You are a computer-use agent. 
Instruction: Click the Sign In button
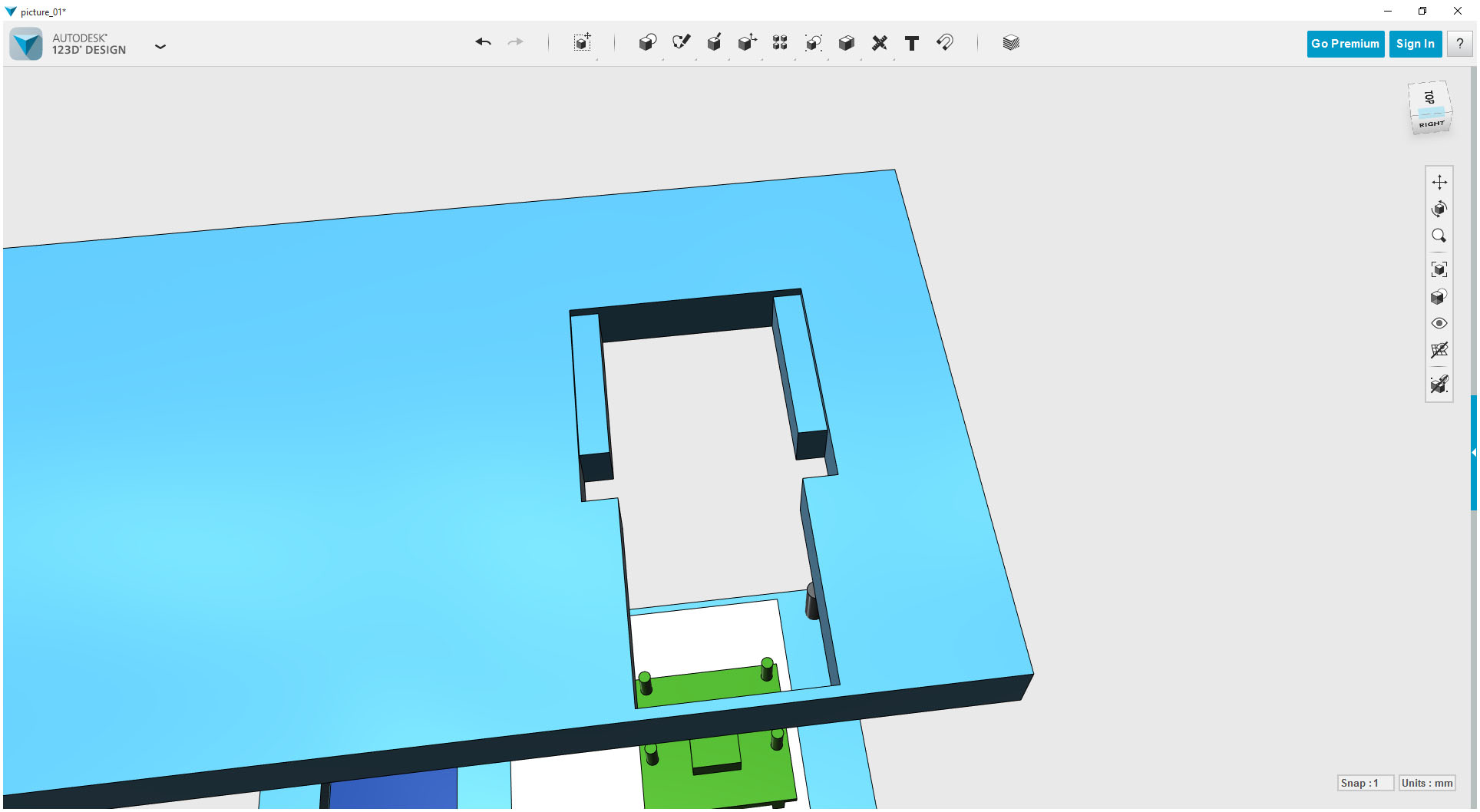pyautogui.click(x=1415, y=44)
